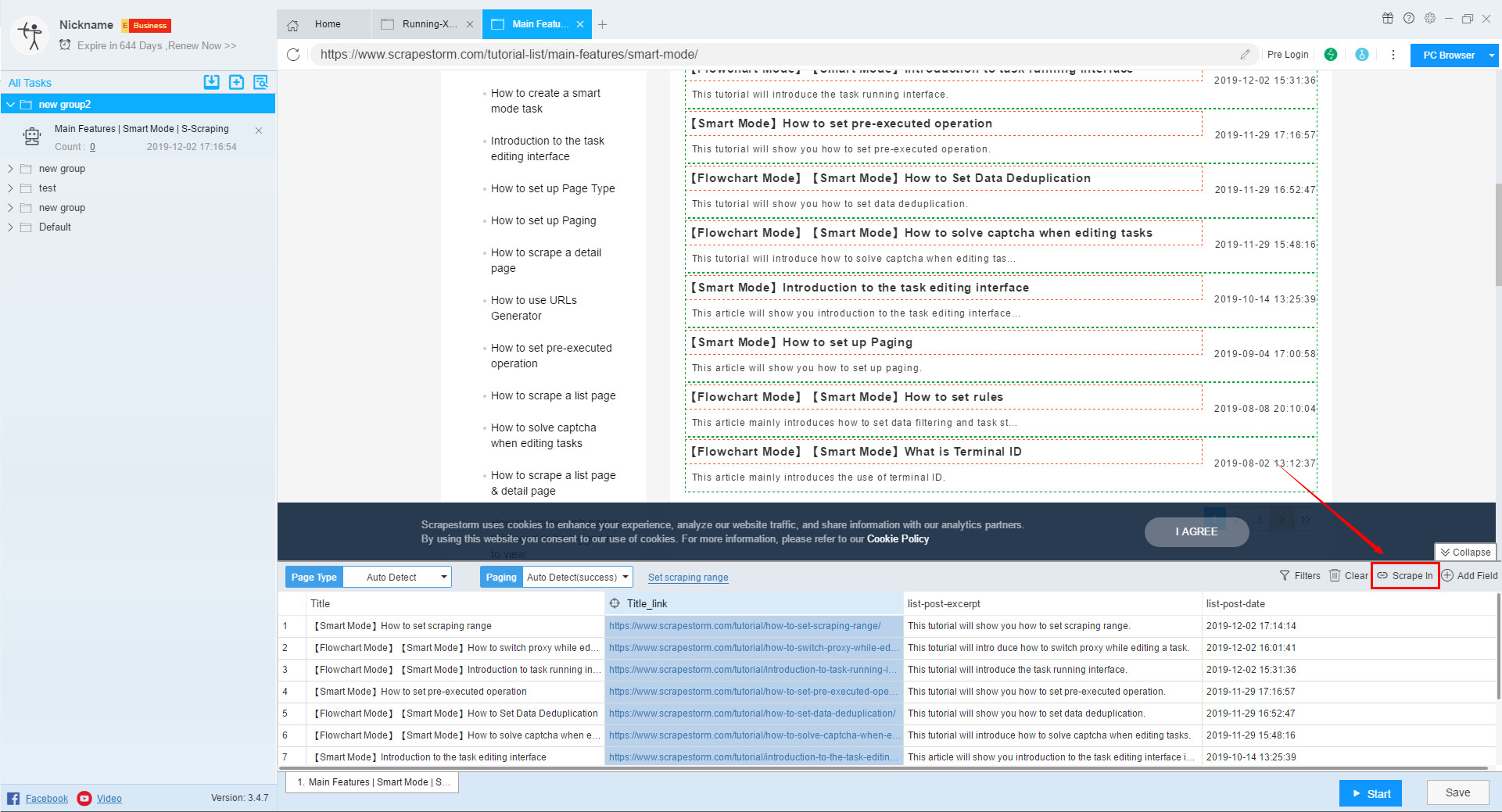Image resolution: width=1502 pixels, height=812 pixels.
Task: Click the Pre Login option
Action: point(1288,55)
